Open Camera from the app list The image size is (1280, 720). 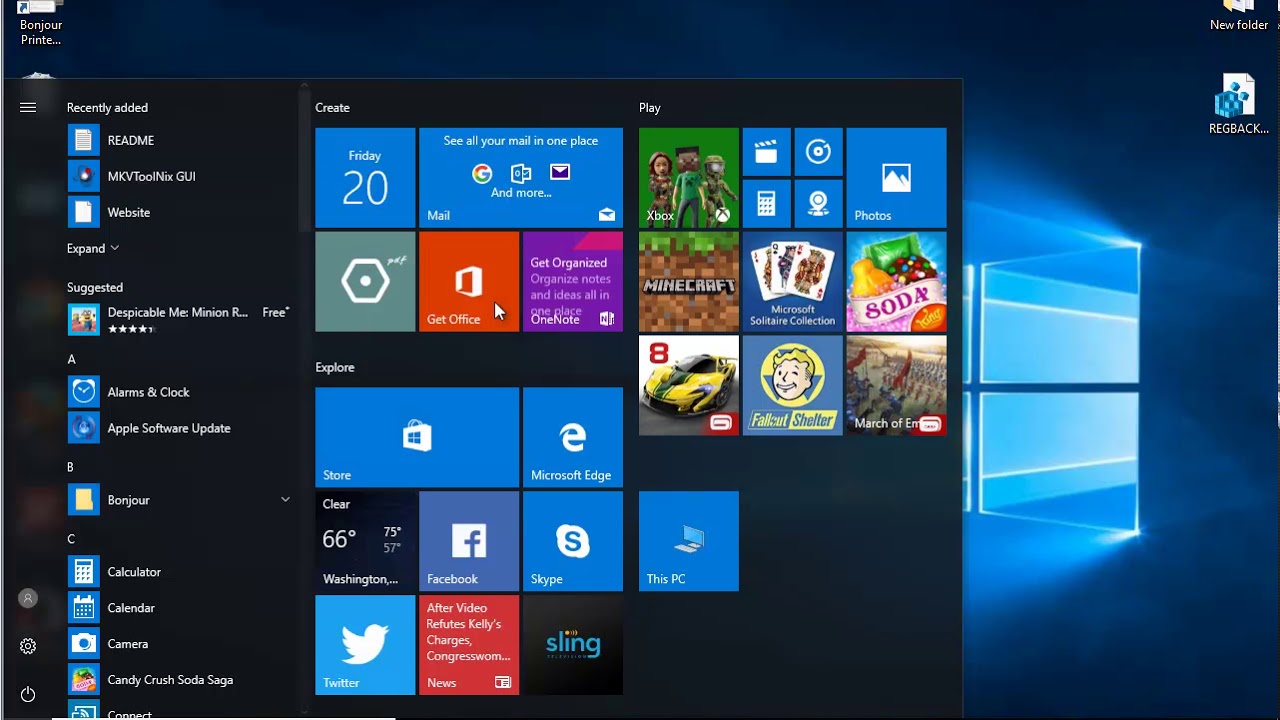pyautogui.click(x=180, y=644)
